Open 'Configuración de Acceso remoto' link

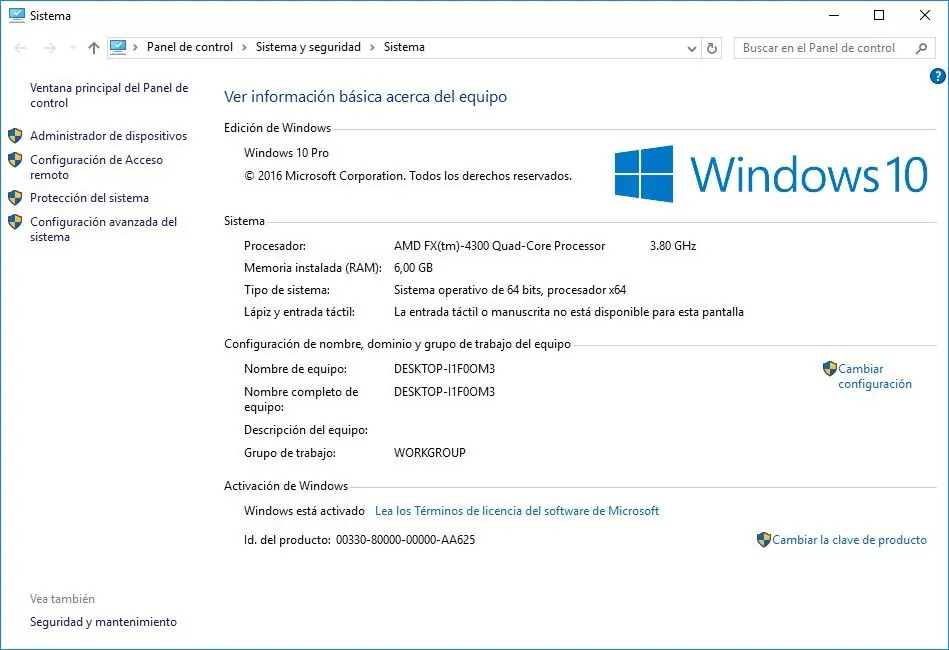(96, 167)
